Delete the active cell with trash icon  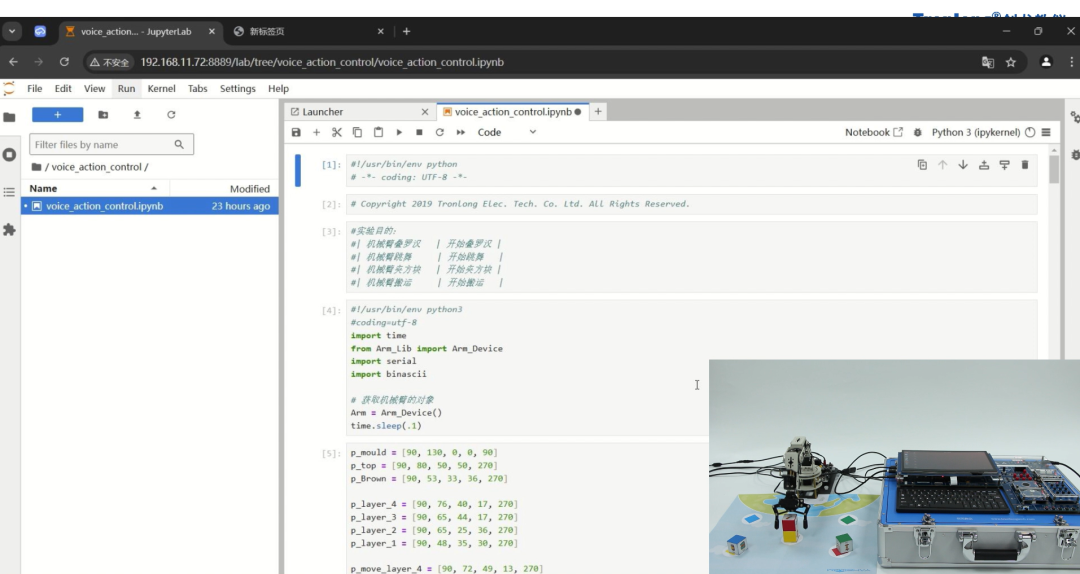(1025, 165)
